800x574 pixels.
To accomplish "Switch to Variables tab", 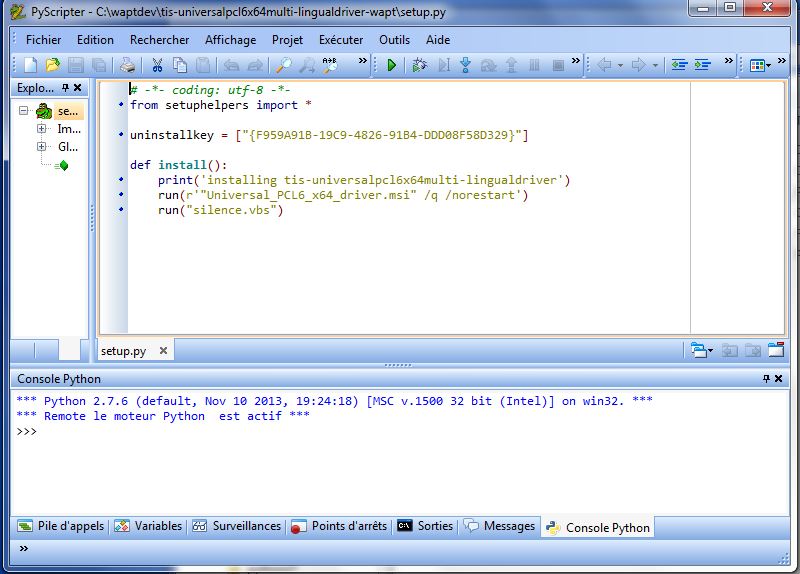I will (148, 526).
